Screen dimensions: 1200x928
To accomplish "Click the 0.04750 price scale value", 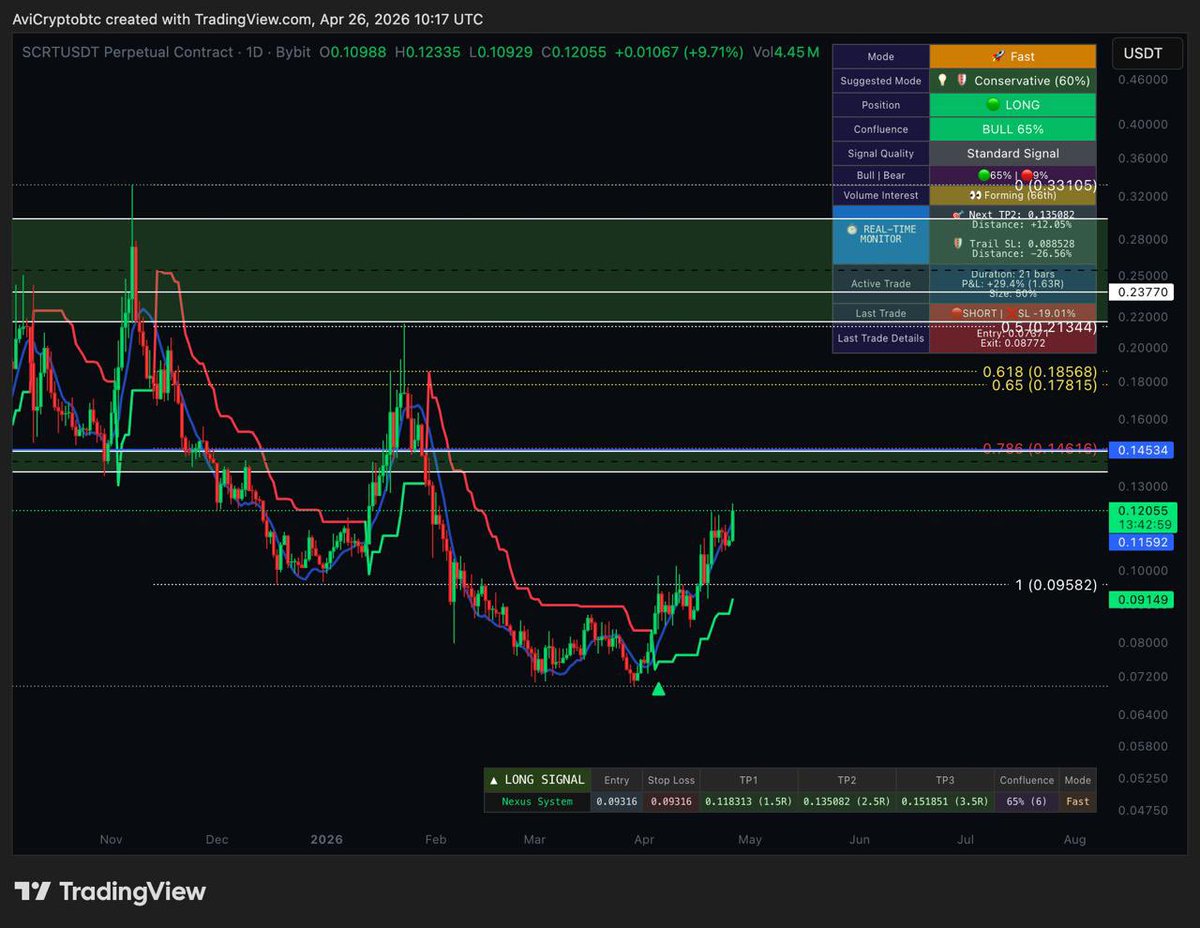I will pyautogui.click(x=1142, y=811).
